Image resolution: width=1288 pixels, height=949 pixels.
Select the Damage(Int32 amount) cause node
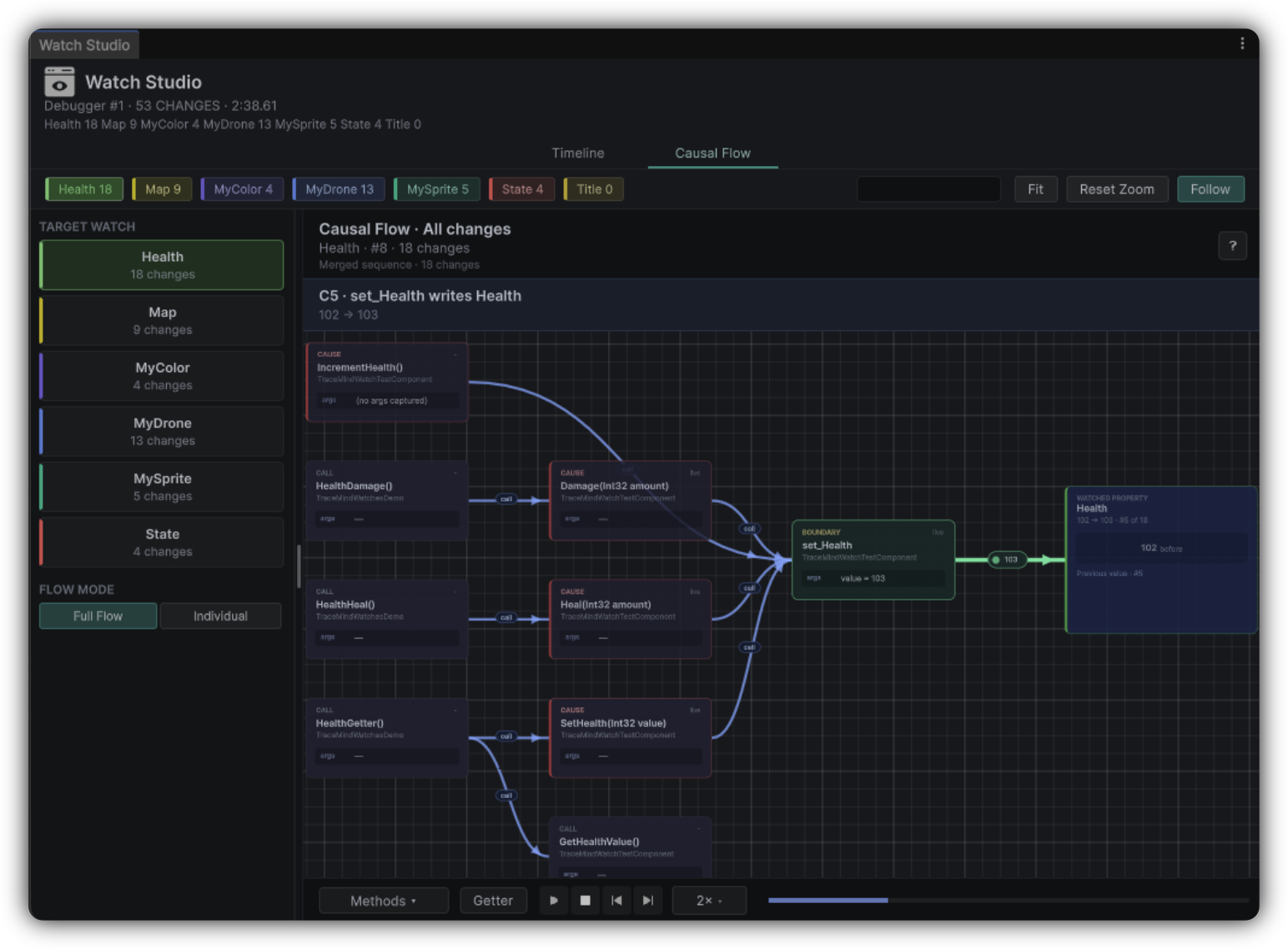[631, 500]
